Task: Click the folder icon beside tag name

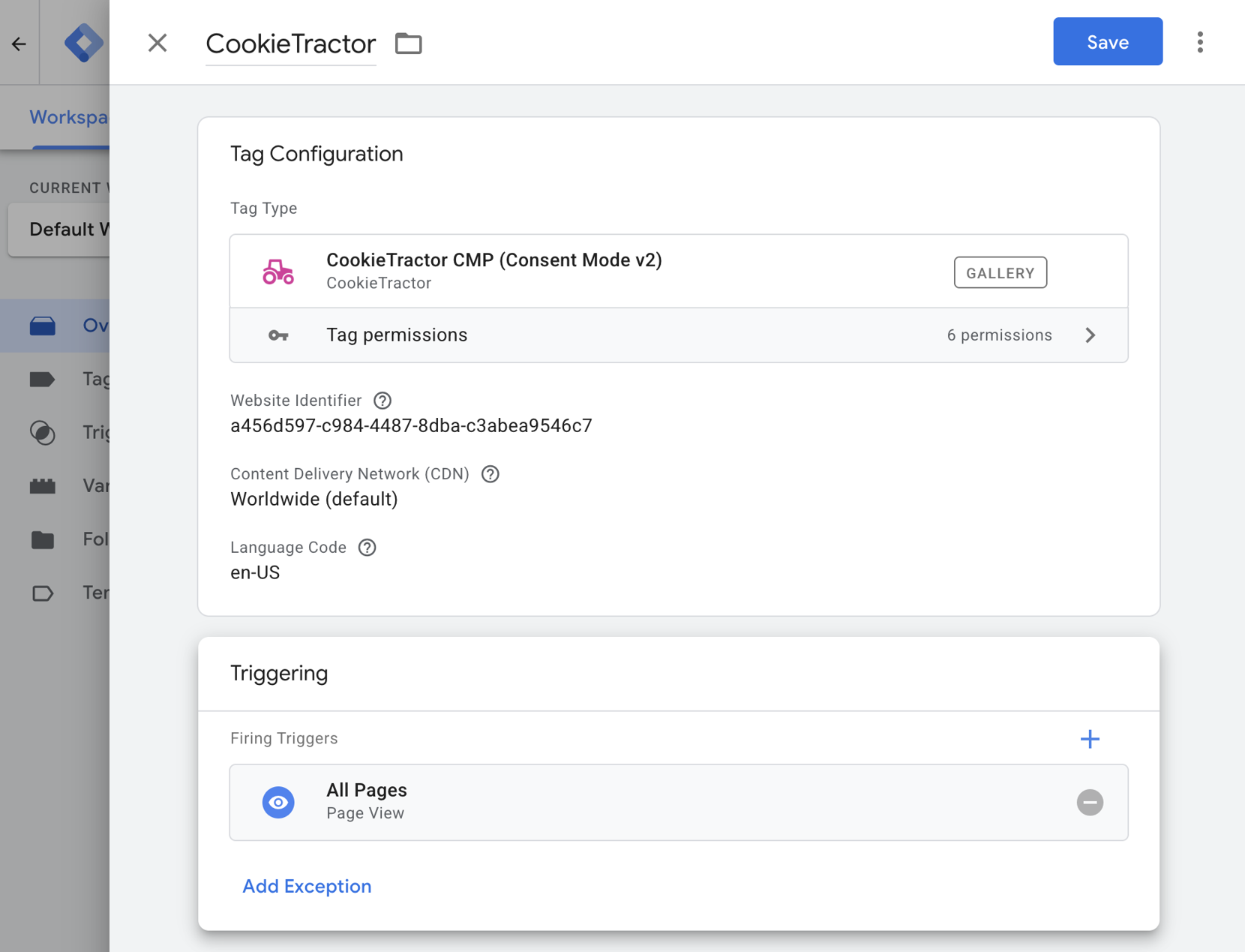Action: (409, 44)
